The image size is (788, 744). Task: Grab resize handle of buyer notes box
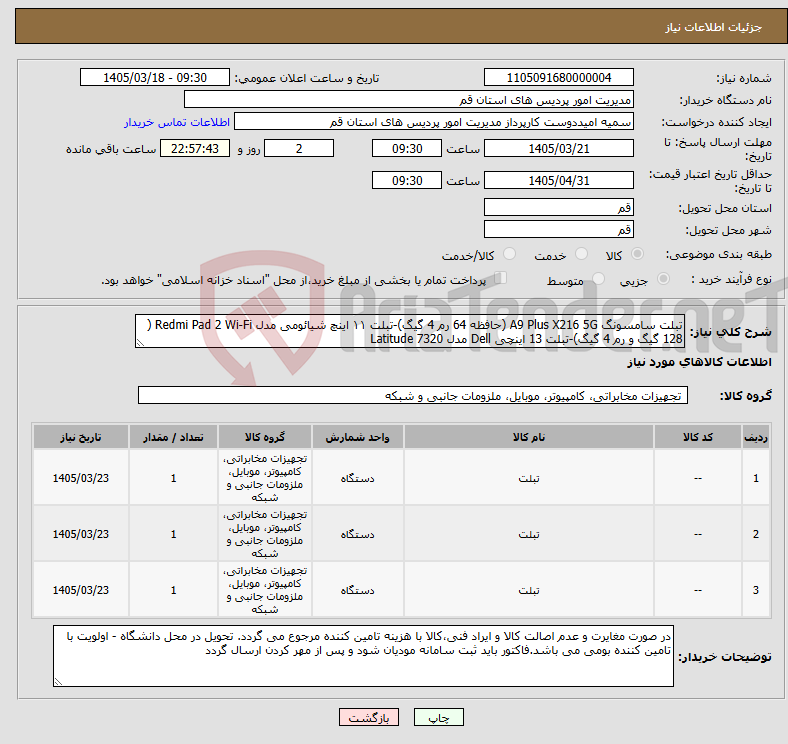(58, 682)
